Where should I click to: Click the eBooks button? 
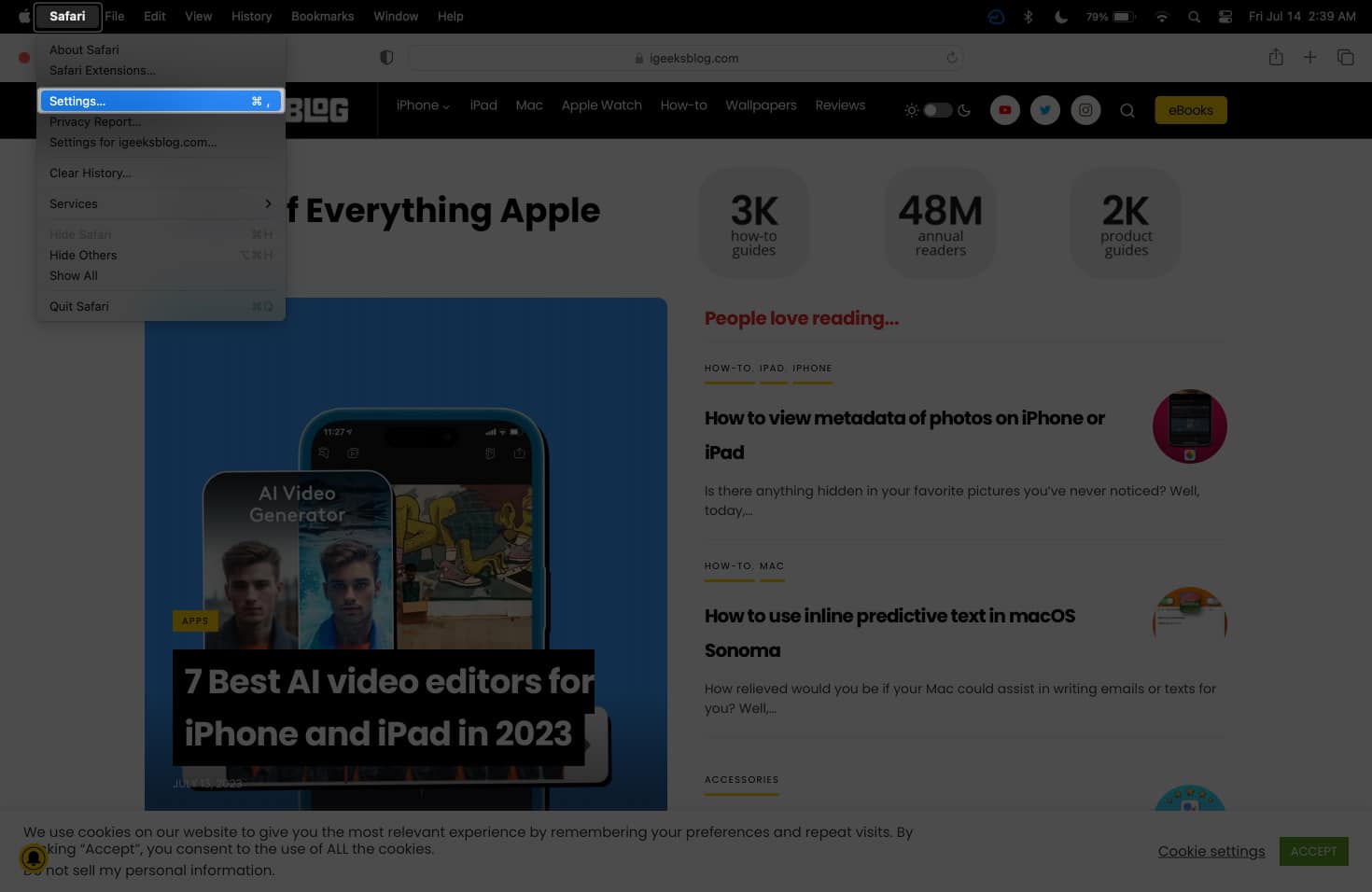click(1191, 110)
